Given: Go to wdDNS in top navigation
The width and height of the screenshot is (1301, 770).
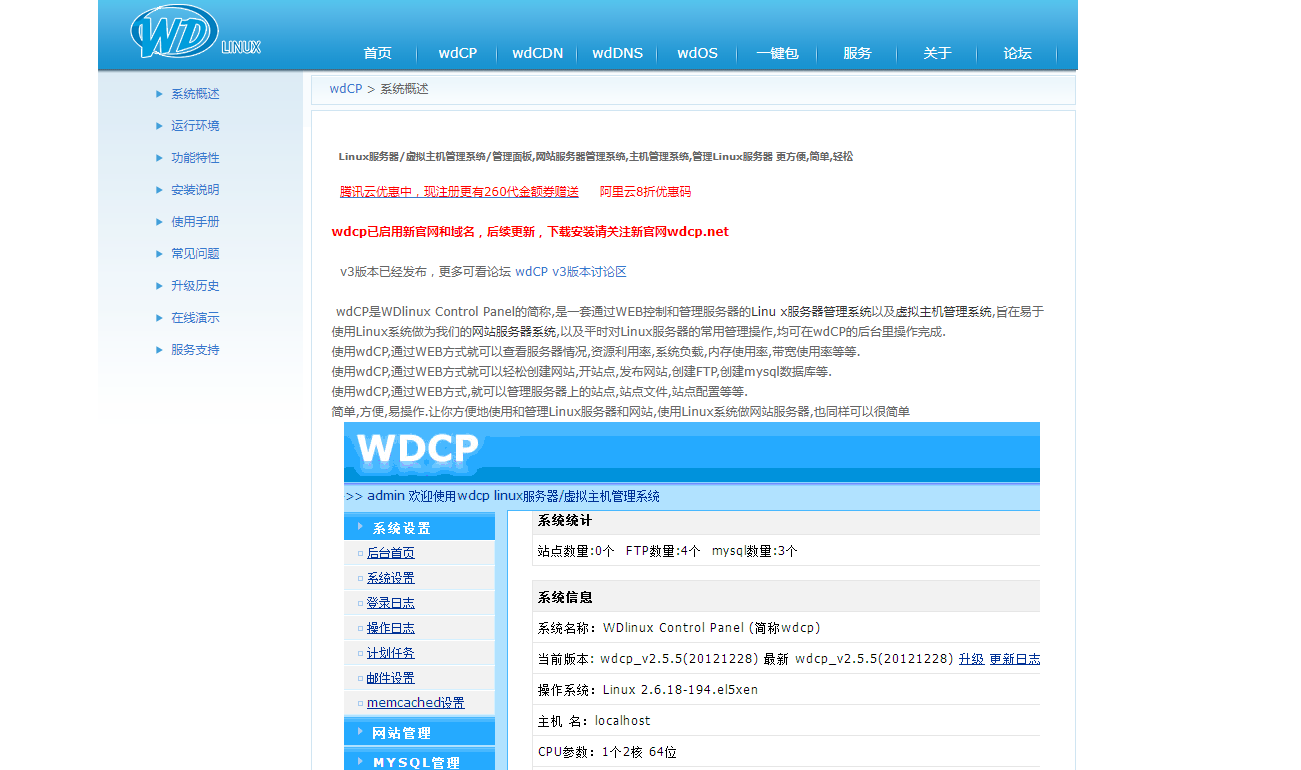Looking at the screenshot, I should pos(618,54).
